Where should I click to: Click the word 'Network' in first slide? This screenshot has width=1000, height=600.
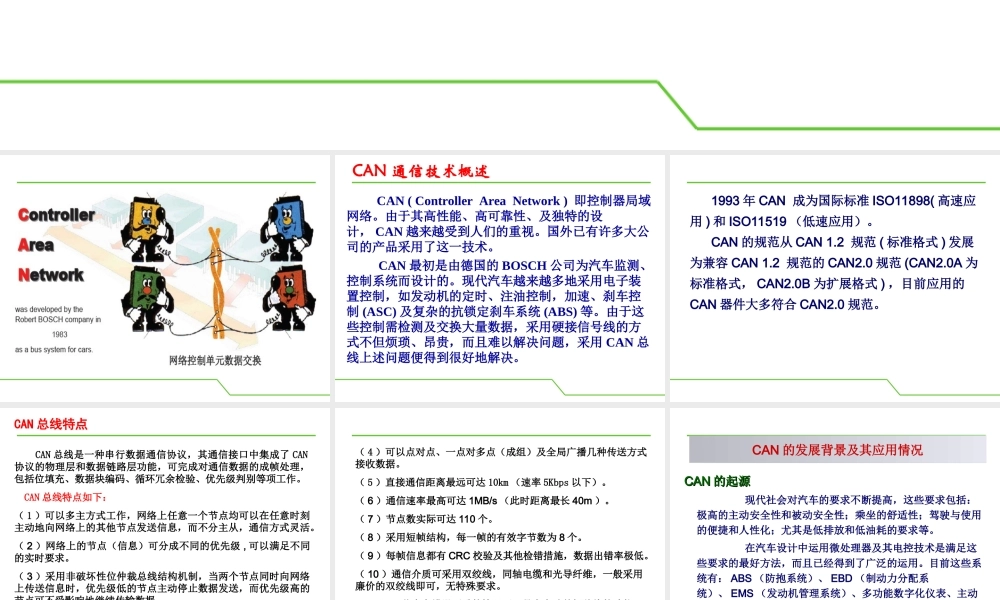pyautogui.click(x=50, y=275)
